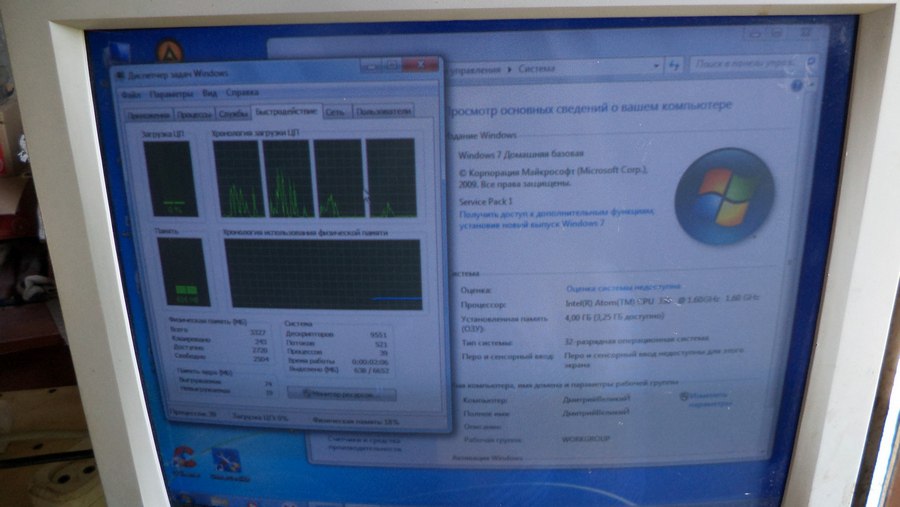Open the CCleaner desktop shortcut

tap(185, 459)
